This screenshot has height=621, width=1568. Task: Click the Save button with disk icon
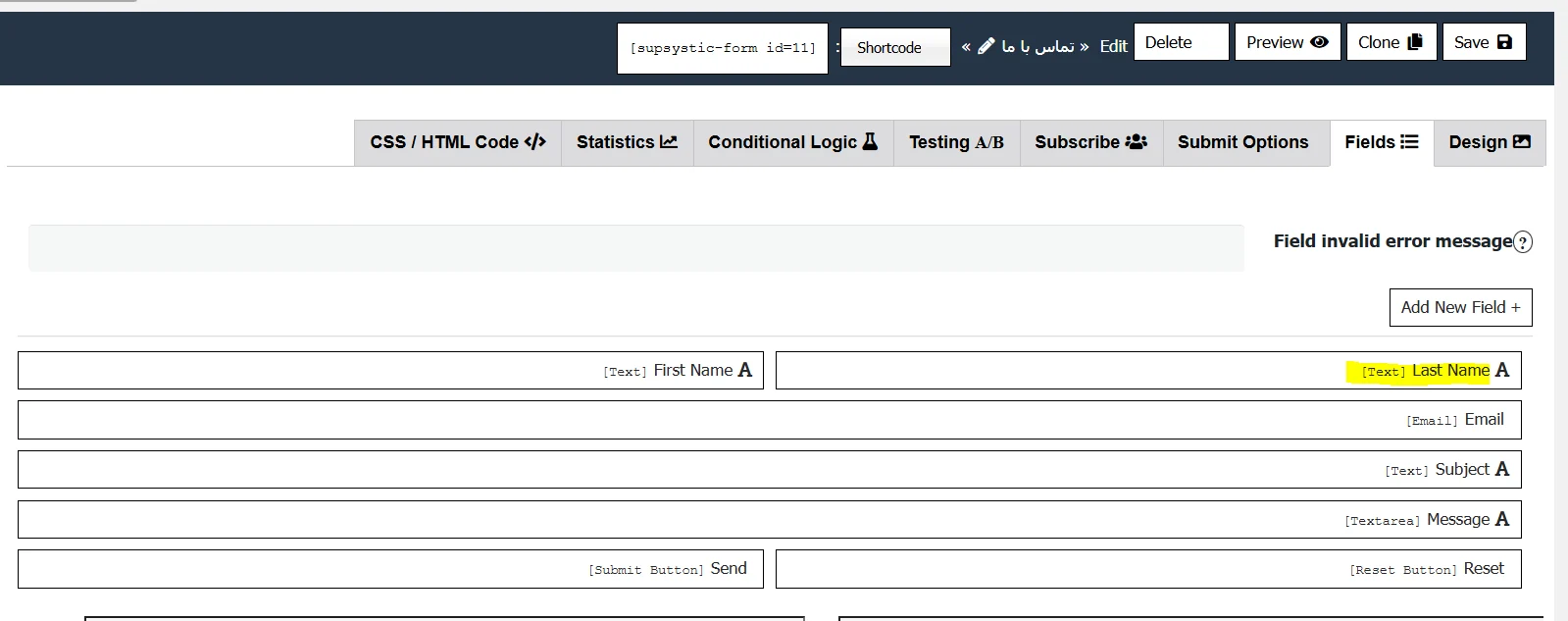pyautogui.click(x=1483, y=42)
